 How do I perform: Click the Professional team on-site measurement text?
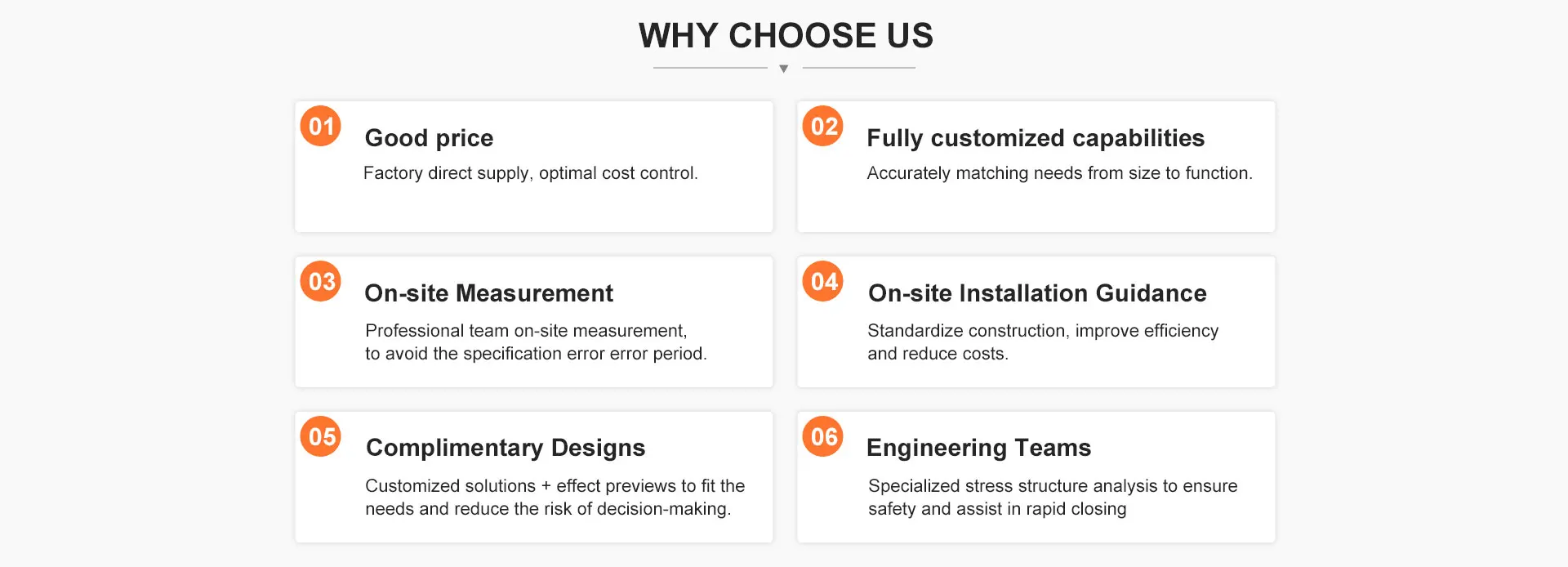click(x=536, y=342)
